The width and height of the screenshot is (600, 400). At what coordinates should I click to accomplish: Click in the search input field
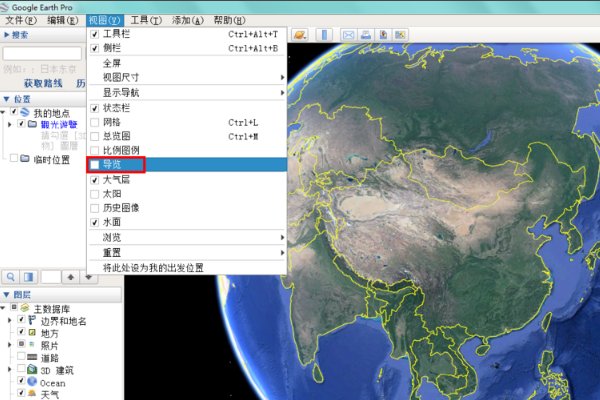[42, 54]
